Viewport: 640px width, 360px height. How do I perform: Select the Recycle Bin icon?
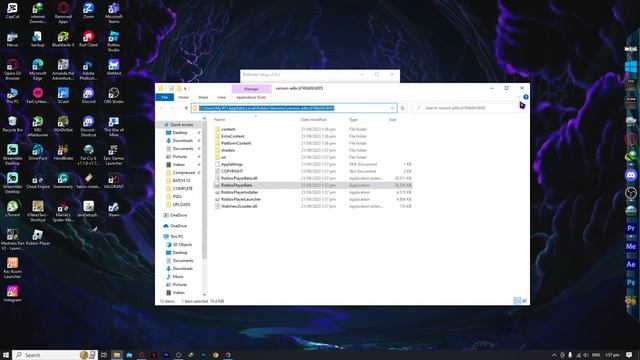pyautogui.click(x=12, y=124)
